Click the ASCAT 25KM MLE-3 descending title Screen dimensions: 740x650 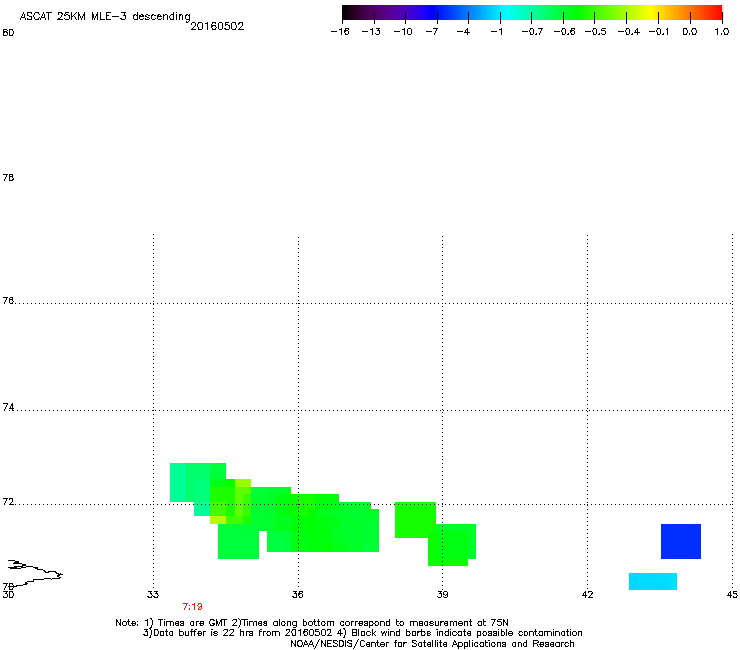pyautogui.click(x=105, y=17)
